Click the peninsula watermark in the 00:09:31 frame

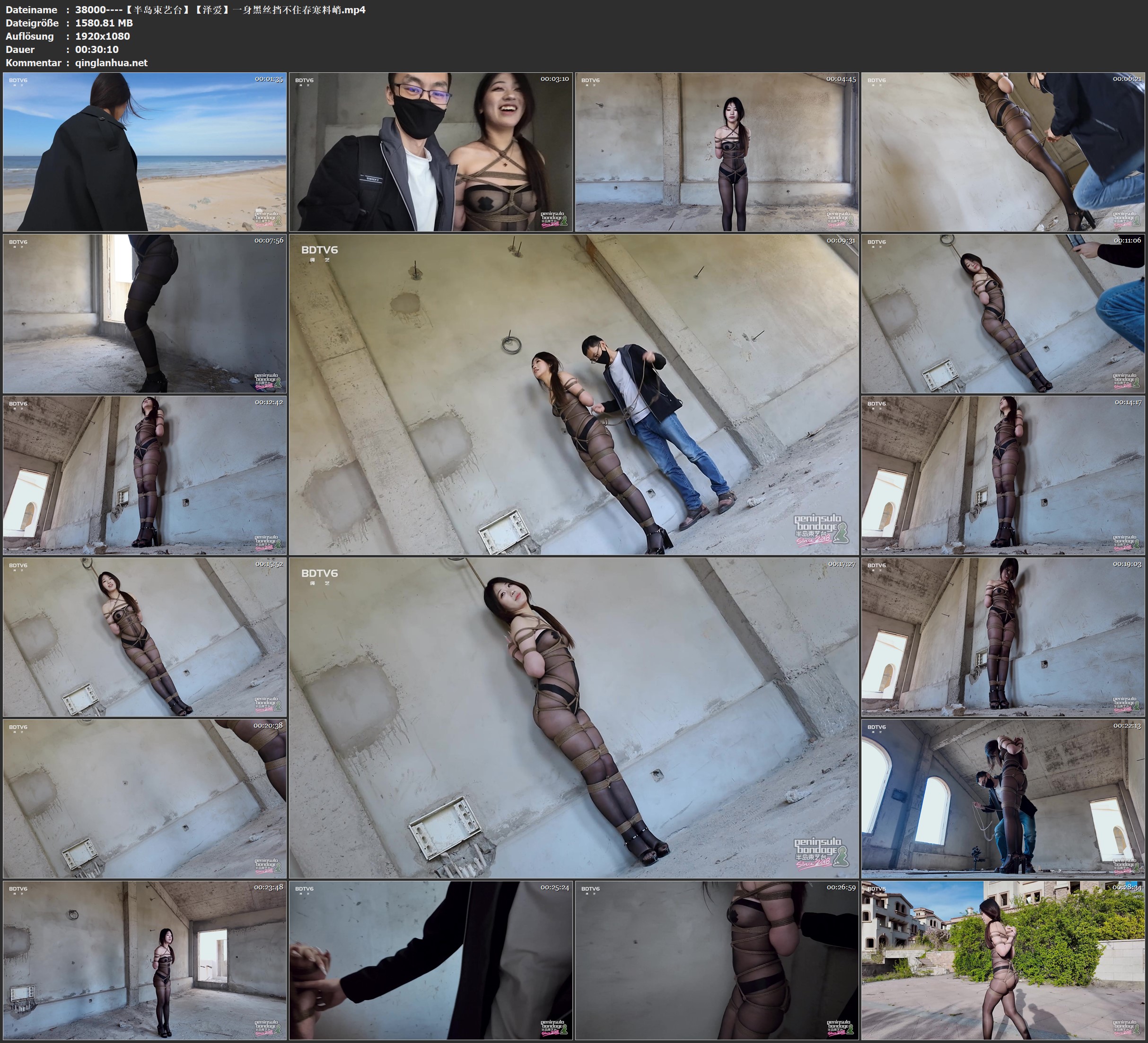(x=821, y=530)
